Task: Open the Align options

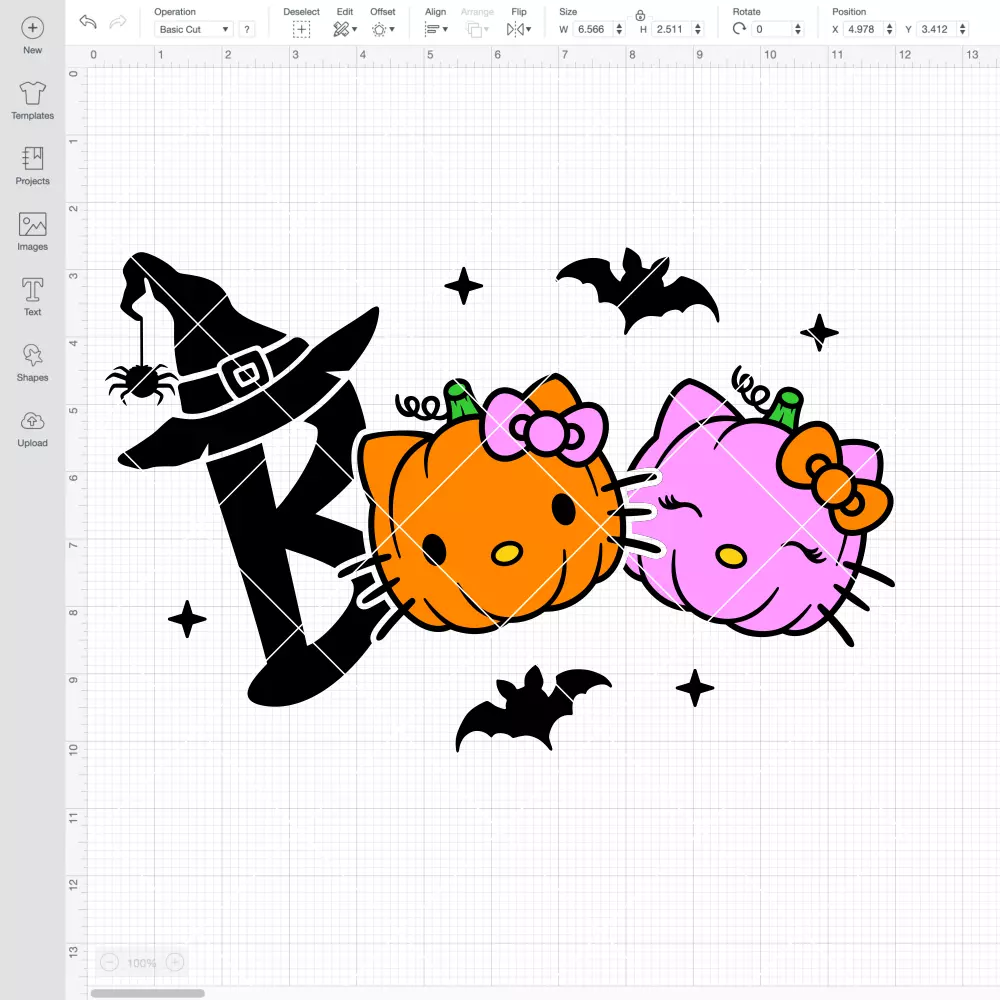Action: (x=436, y=29)
